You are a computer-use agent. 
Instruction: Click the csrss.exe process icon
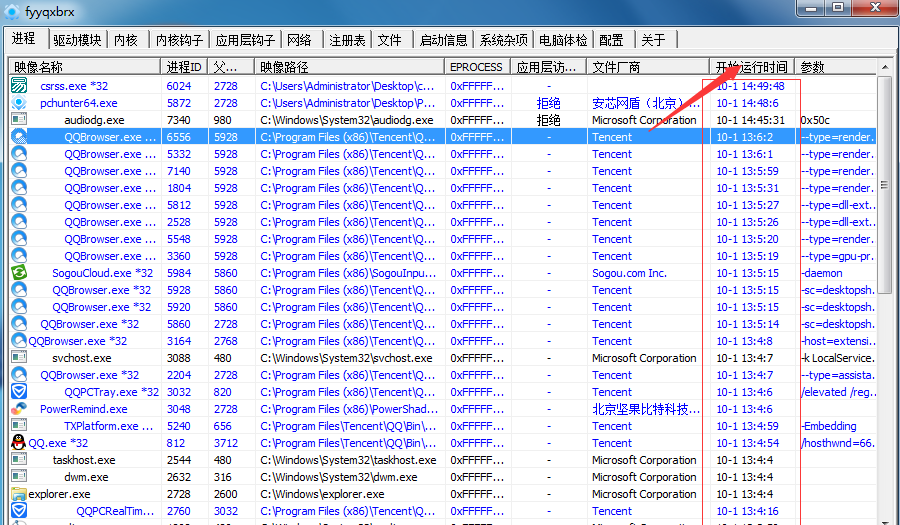click(x=18, y=86)
